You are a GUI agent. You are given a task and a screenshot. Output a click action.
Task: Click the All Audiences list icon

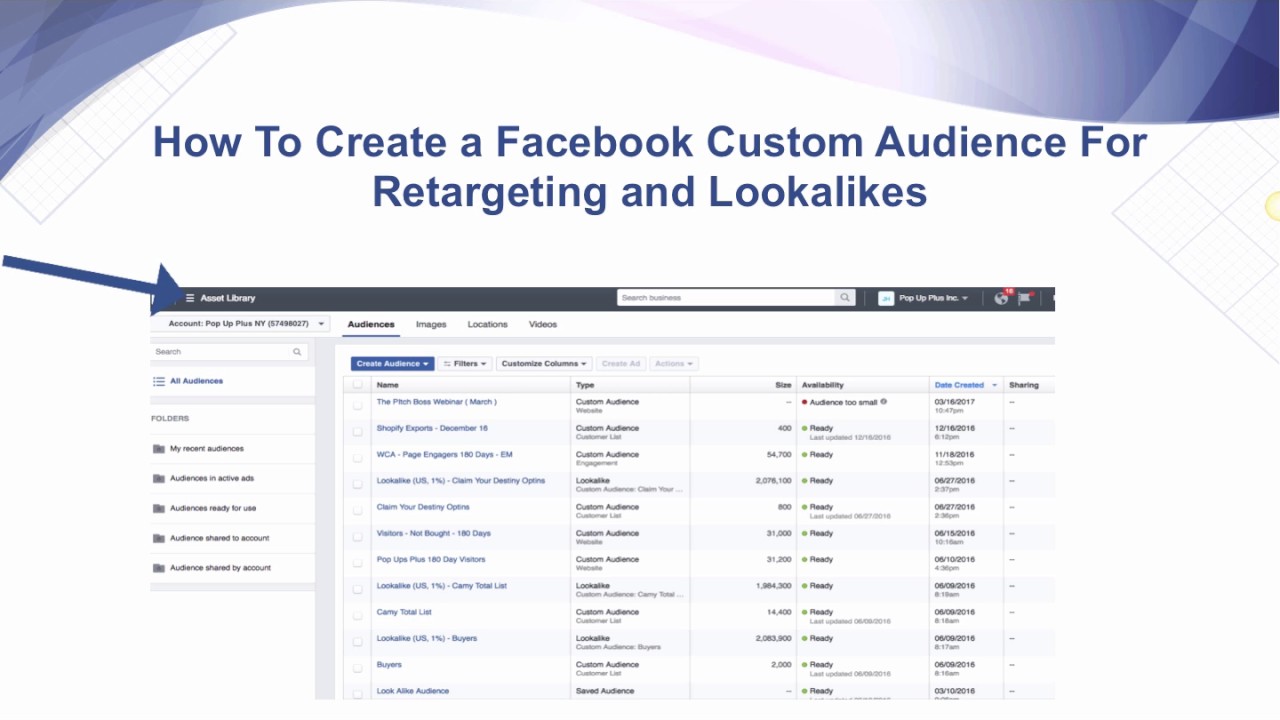[158, 381]
